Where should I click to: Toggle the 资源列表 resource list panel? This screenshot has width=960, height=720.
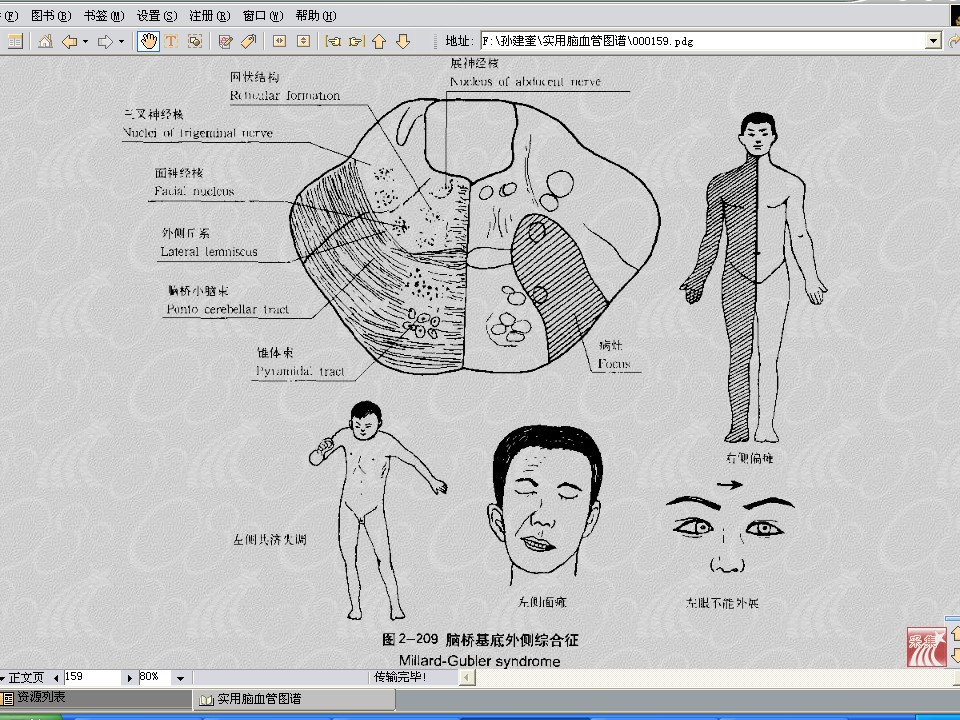[x=40, y=698]
